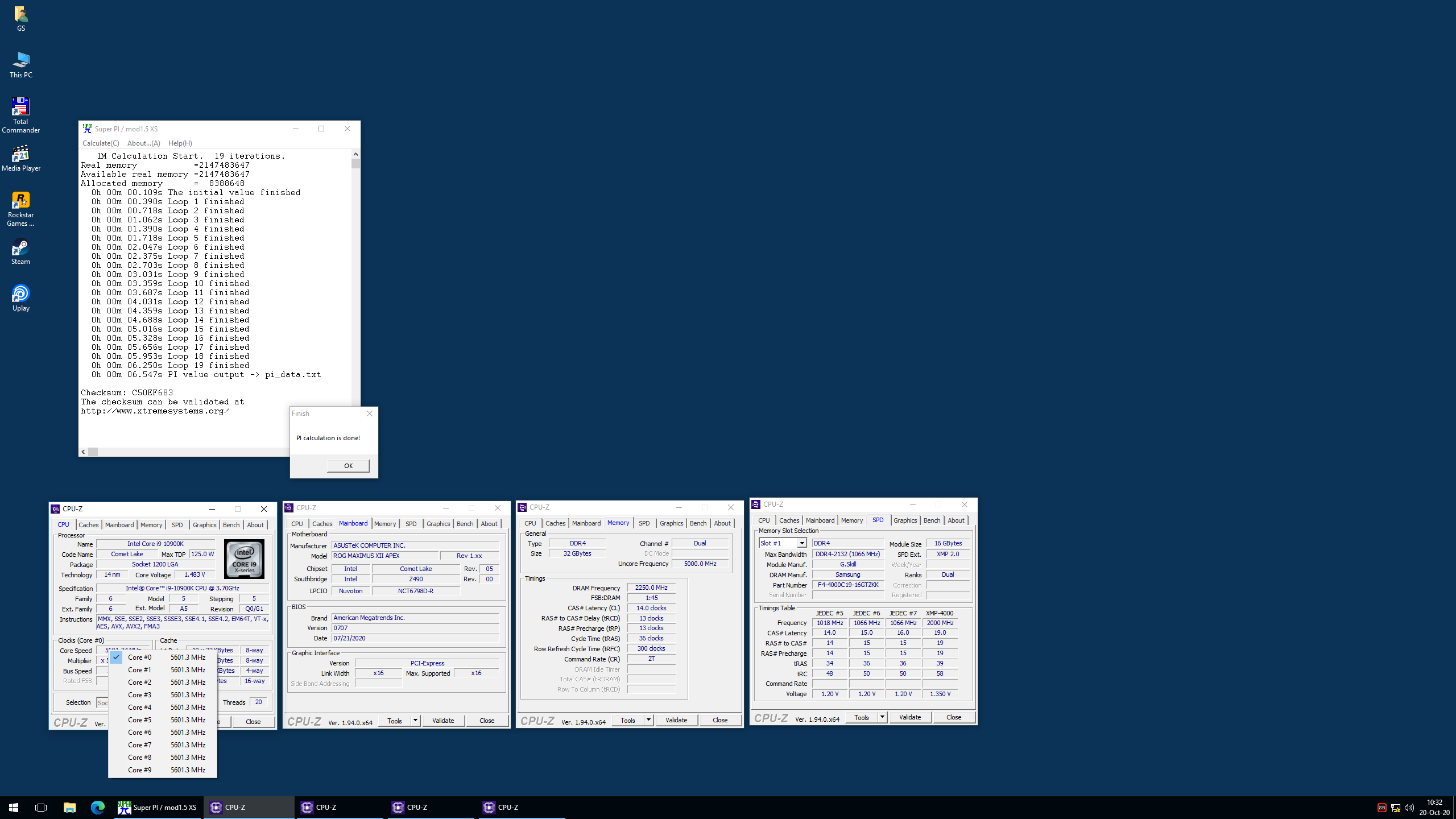Click OK in the Finish dialog
Viewport: 1456px width, 819px height.
coord(348,466)
